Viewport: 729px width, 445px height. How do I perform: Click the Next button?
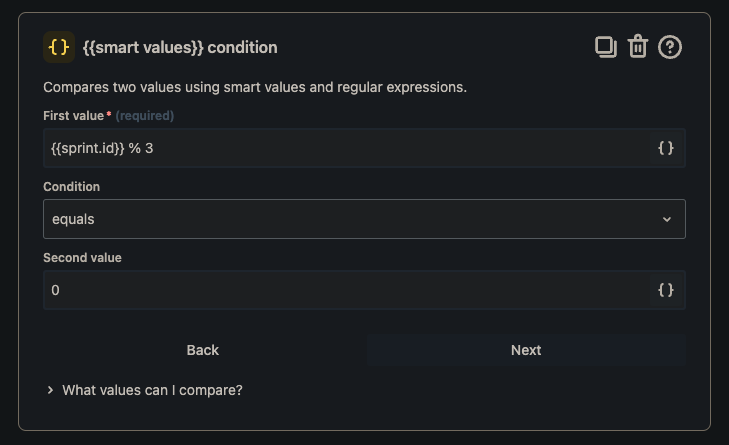coord(526,350)
